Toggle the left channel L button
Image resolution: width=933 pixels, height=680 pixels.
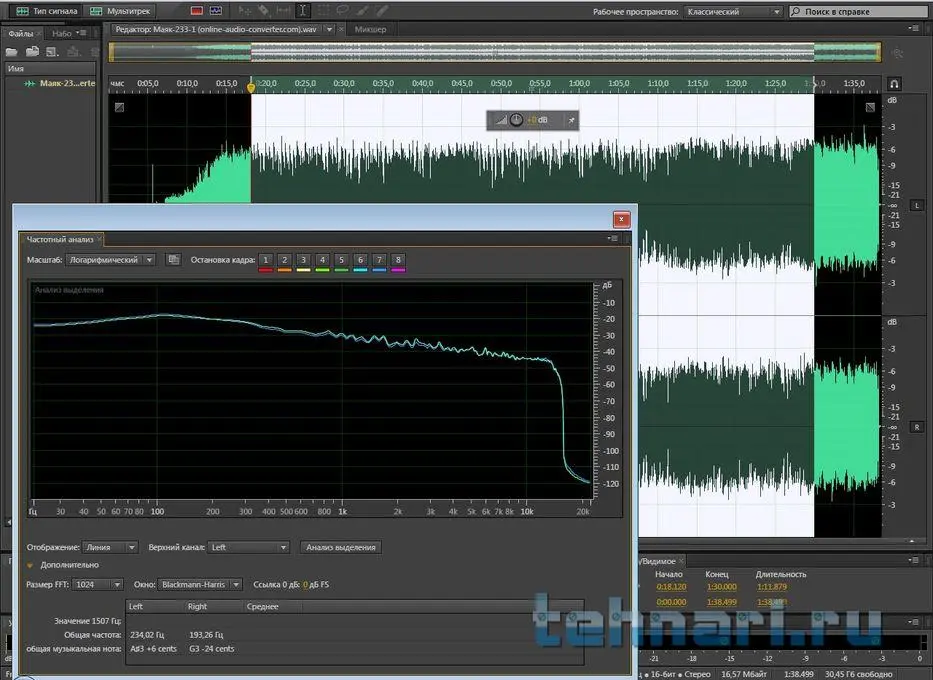(916, 205)
